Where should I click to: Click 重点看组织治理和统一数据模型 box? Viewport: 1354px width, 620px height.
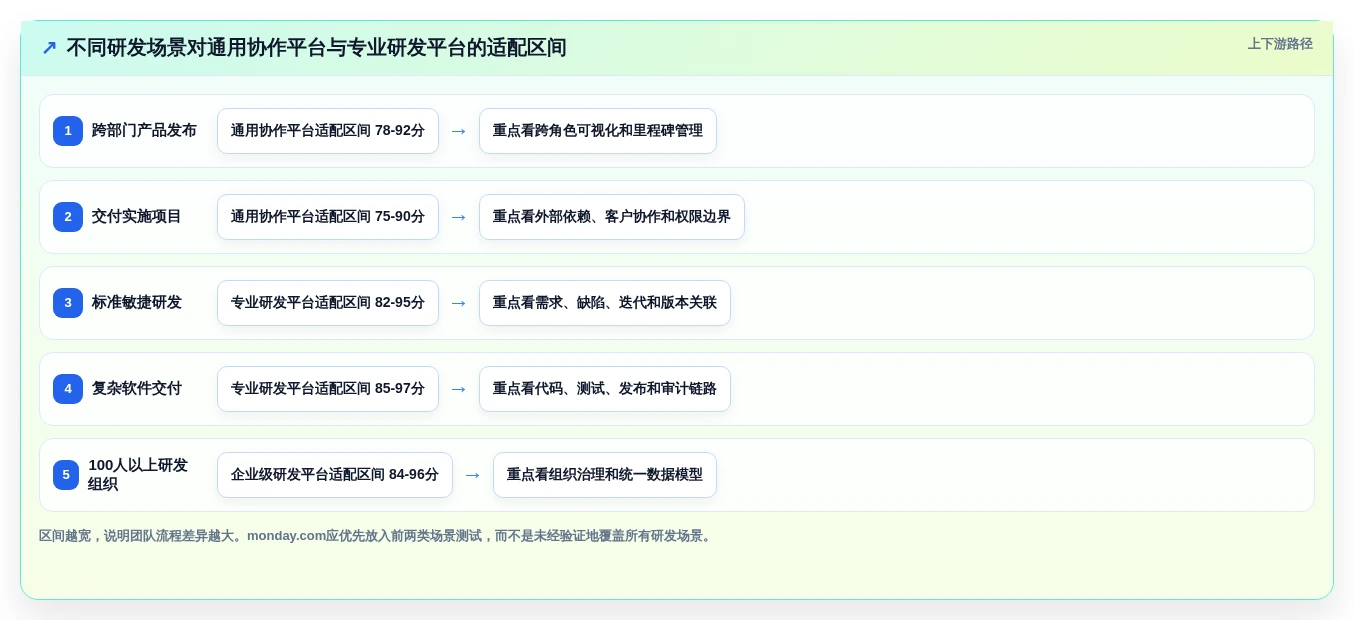(x=605, y=475)
